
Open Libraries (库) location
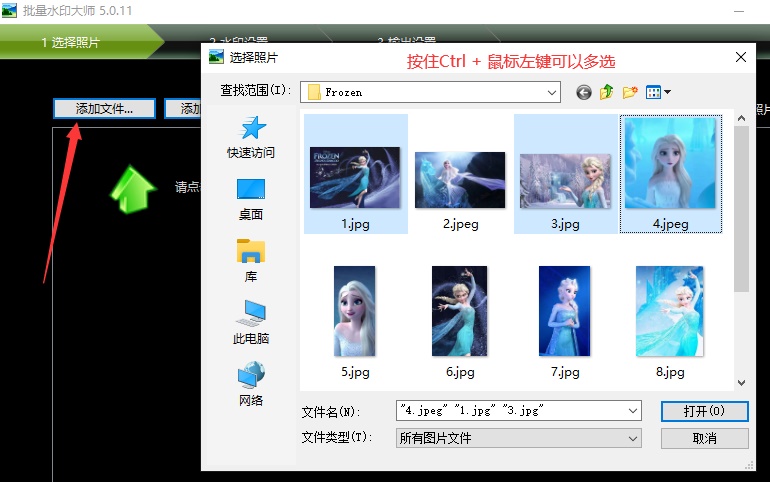tap(251, 261)
